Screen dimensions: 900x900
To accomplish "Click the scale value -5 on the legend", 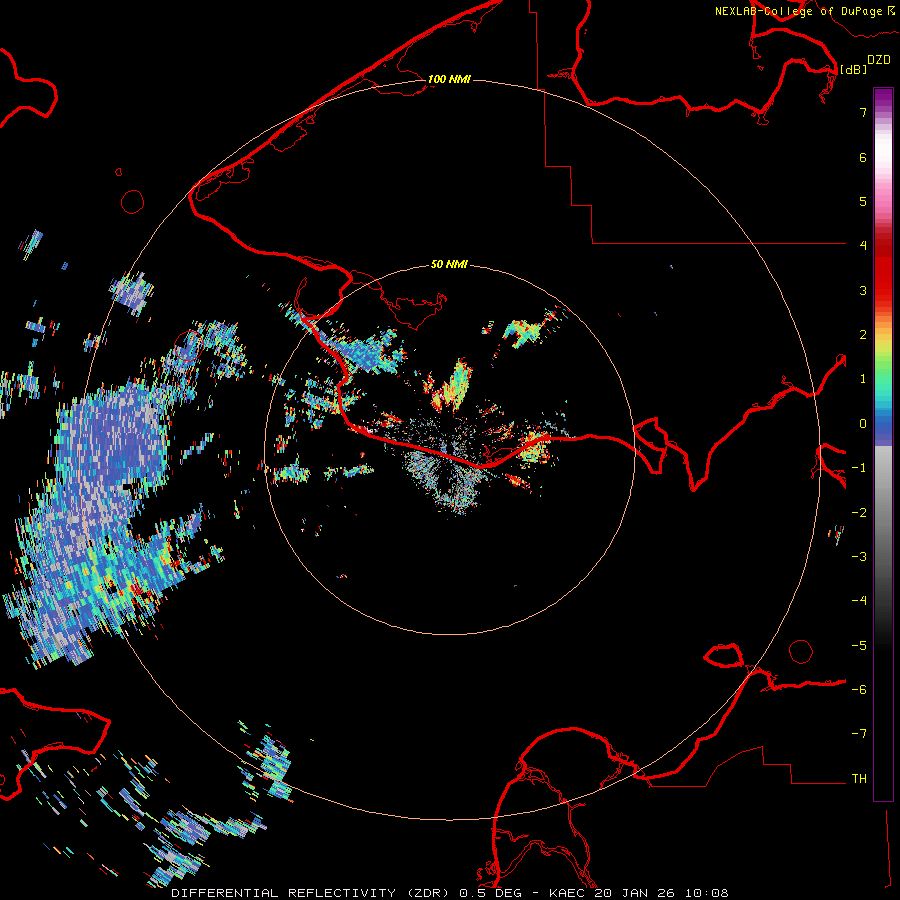I will click(859, 646).
